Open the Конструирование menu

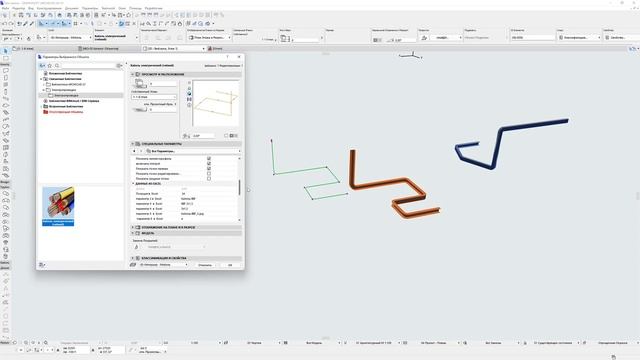[x=49, y=8]
